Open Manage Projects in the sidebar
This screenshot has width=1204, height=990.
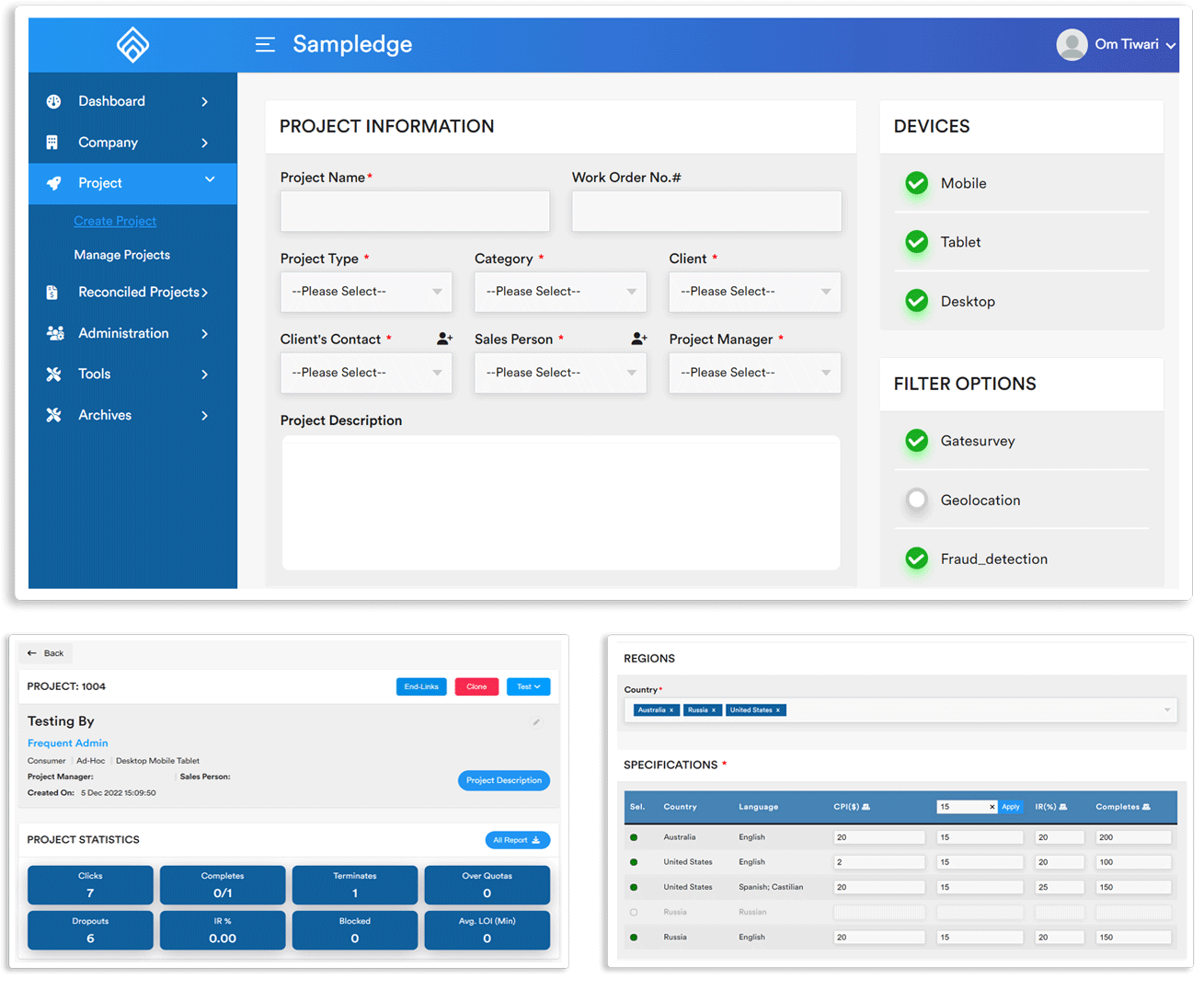click(x=121, y=255)
